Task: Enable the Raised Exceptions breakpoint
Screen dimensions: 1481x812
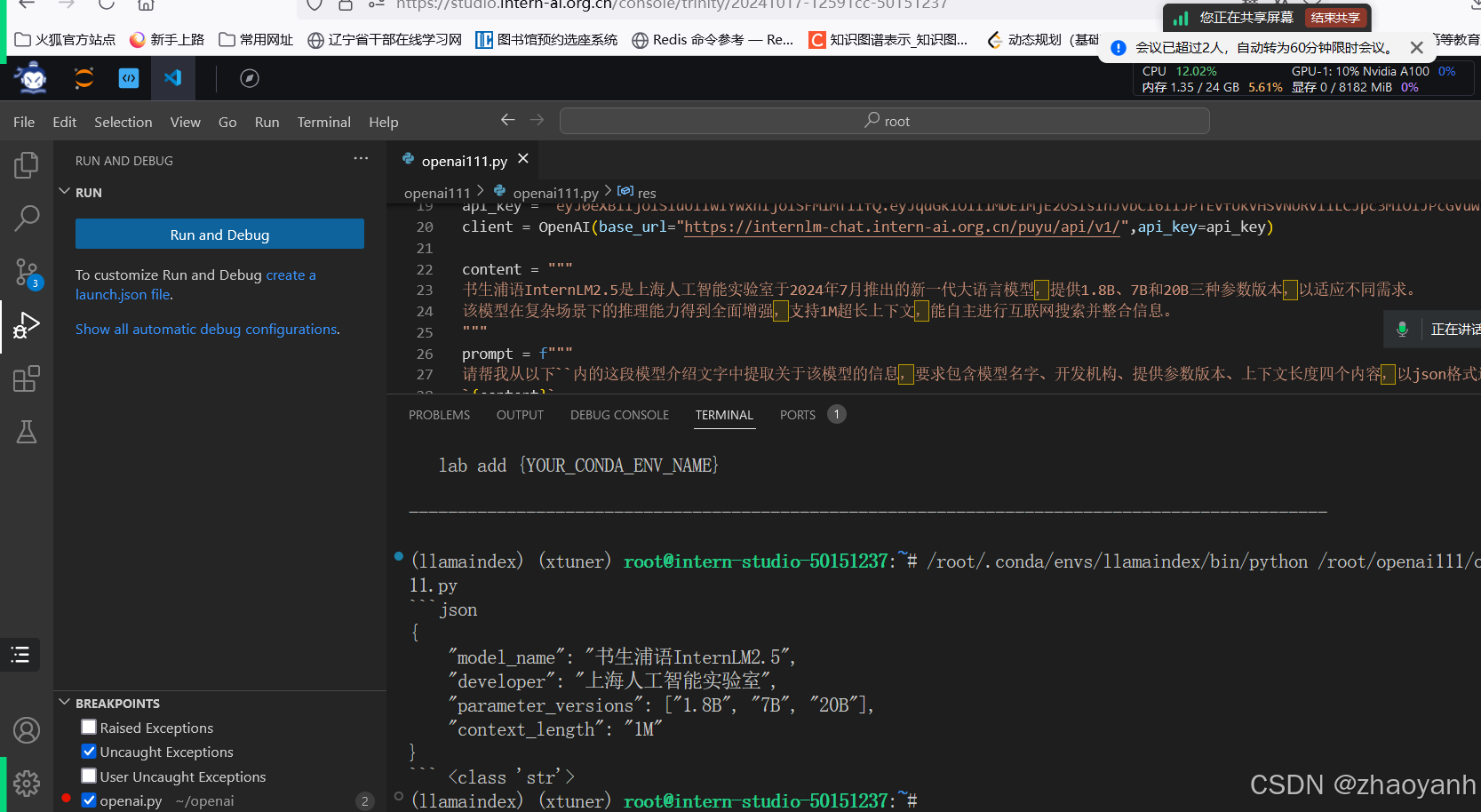Action: tap(88, 727)
